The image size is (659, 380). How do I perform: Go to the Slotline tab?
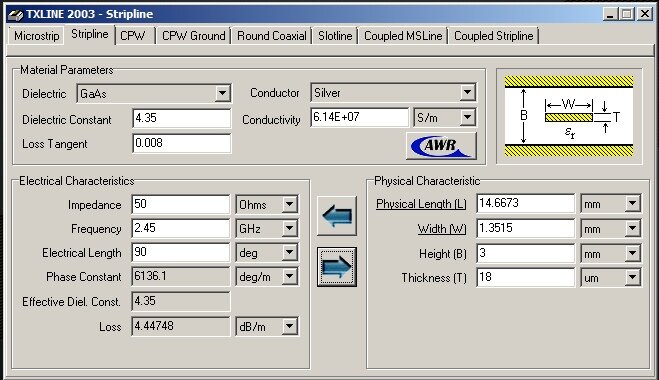click(x=335, y=36)
